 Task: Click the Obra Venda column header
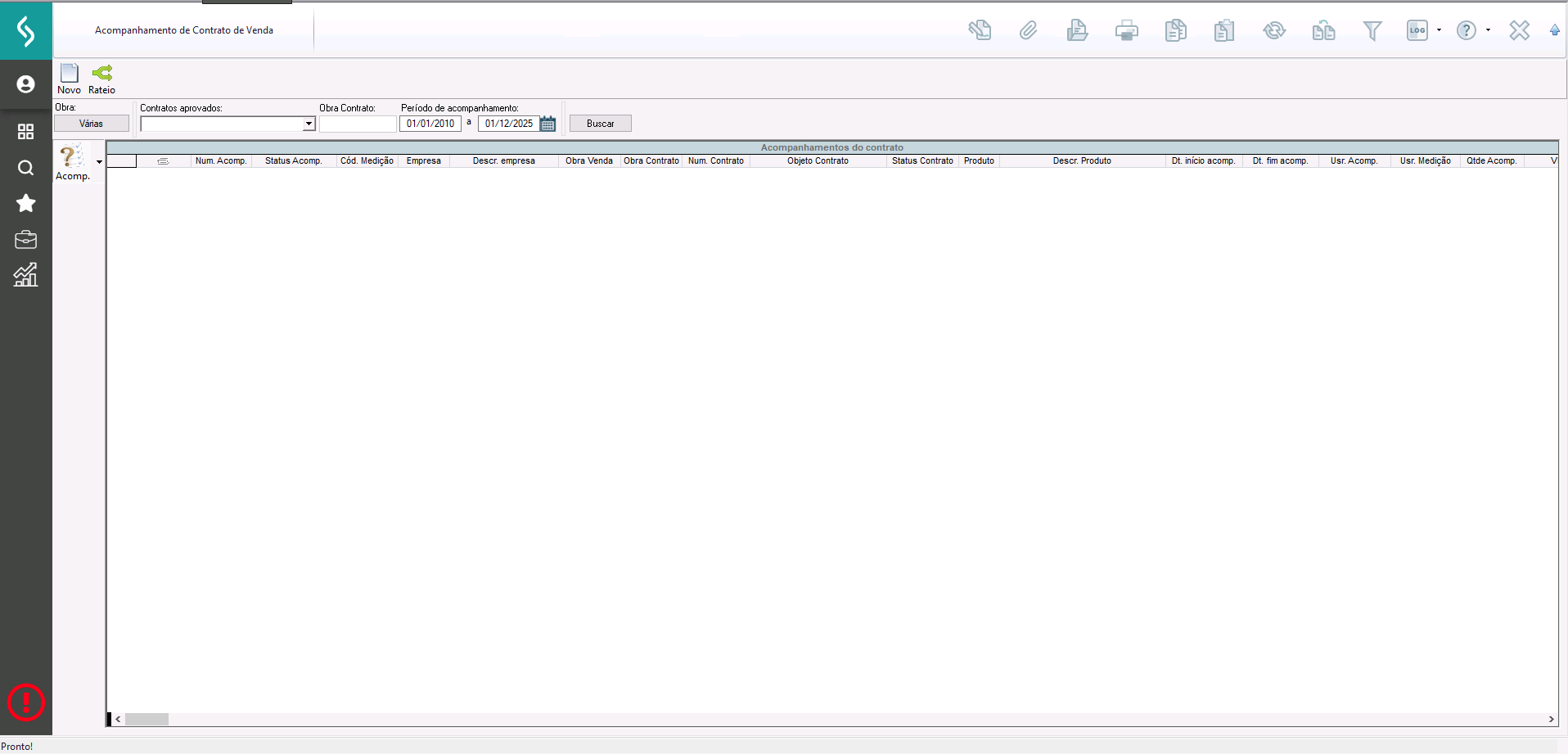[589, 161]
